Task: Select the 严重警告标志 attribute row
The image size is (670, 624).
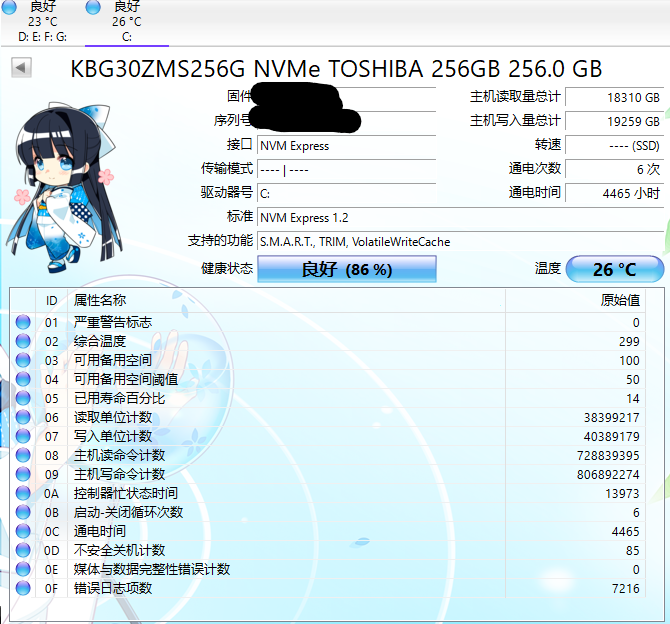Action: pos(327,322)
